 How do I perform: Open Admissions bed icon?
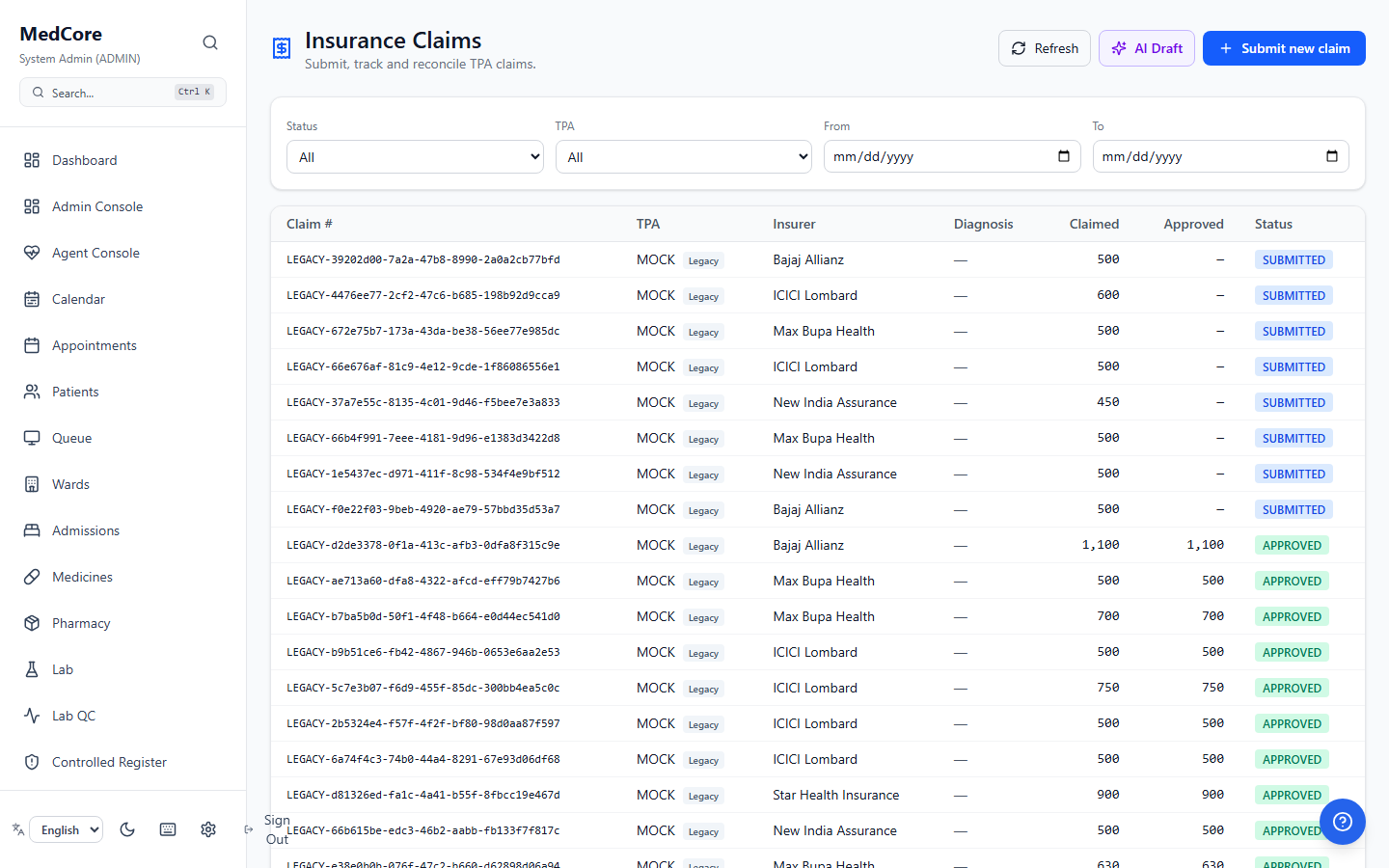(32, 530)
